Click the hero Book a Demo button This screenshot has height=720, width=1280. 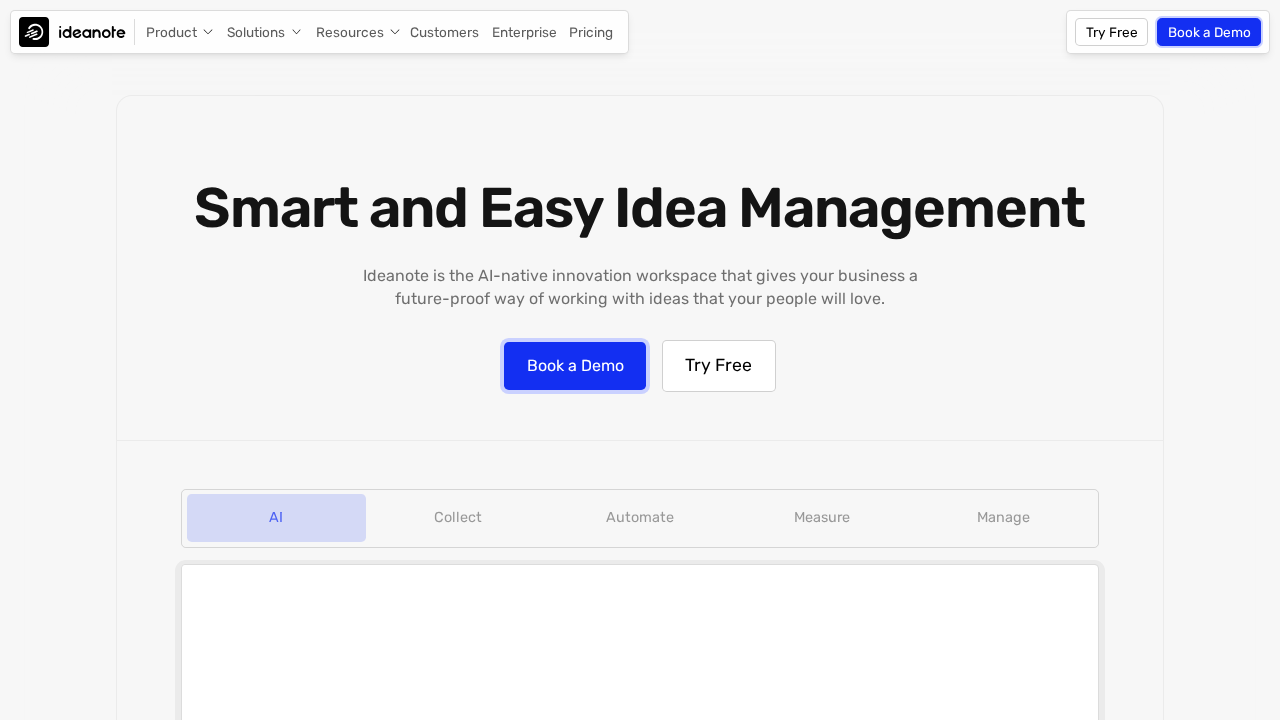pyautogui.click(x=575, y=366)
